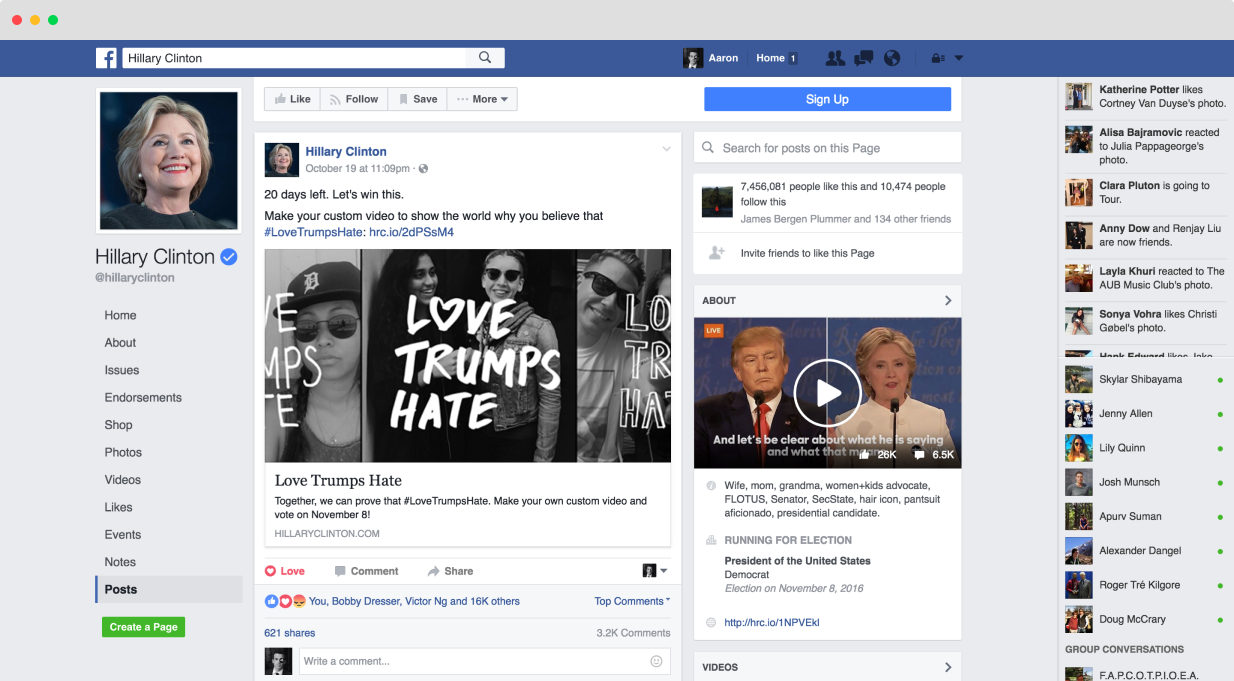View the 621 shares link
Image resolution: width=1234 pixels, height=681 pixels.
pyautogui.click(x=290, y=633)
